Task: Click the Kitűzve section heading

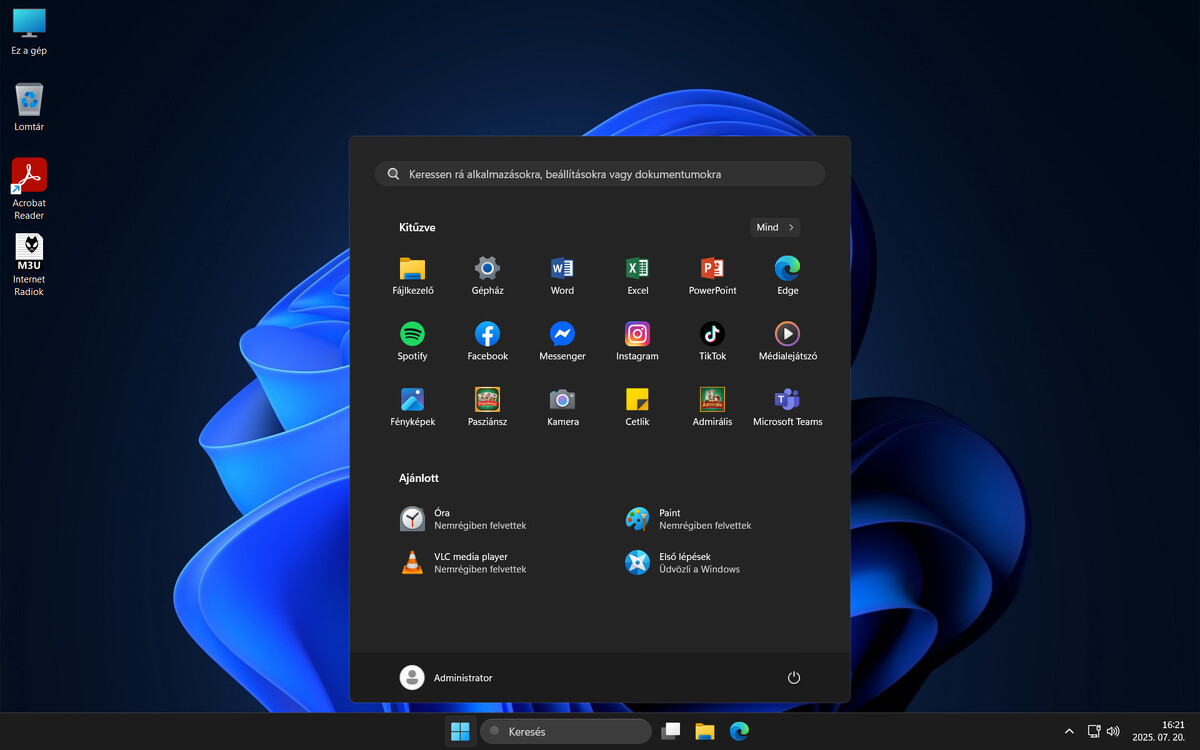Action: click(417, 228)
